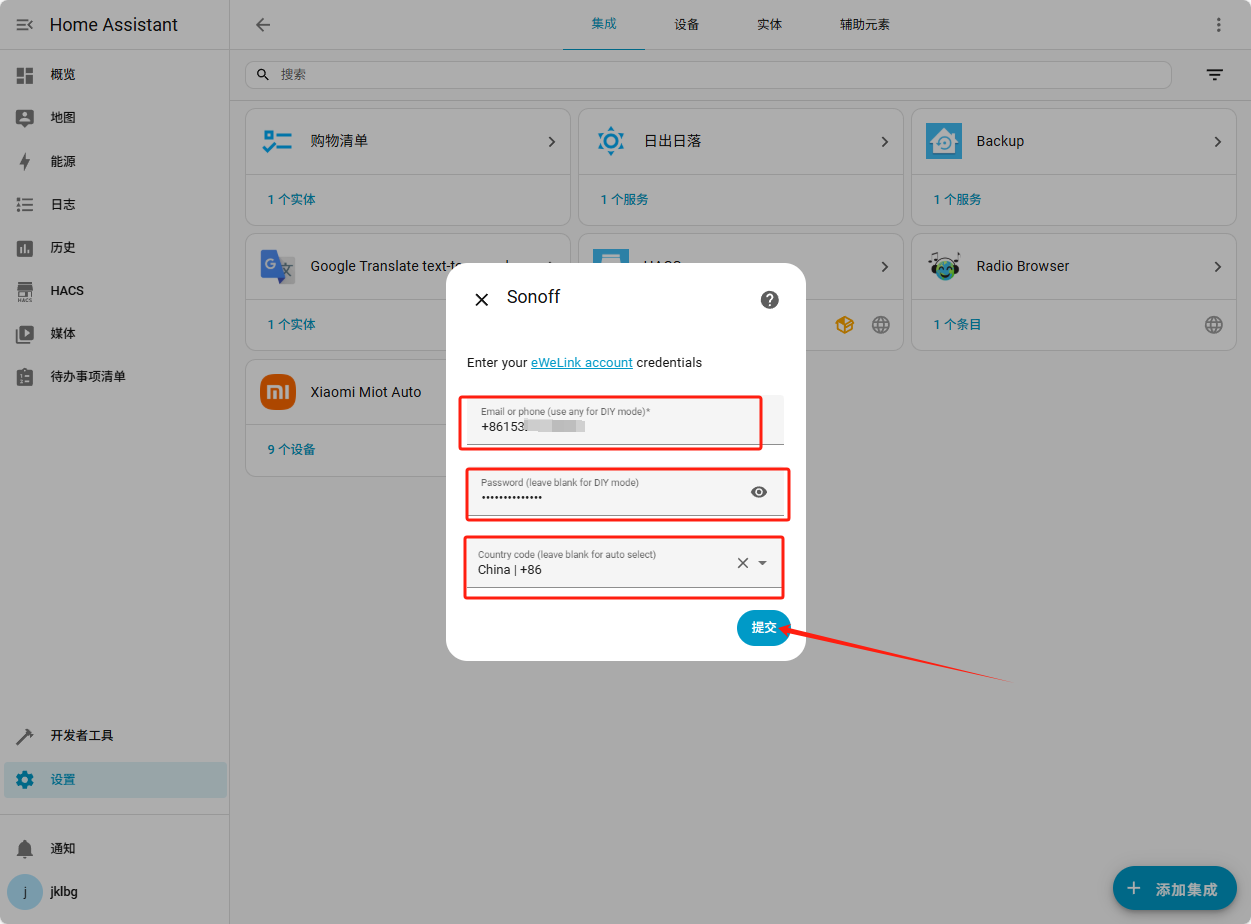1251x924 pixels.
Task: Click the Xiaomi Miot Auto logo
Action: pyautogui.click(x=278, y=392)
